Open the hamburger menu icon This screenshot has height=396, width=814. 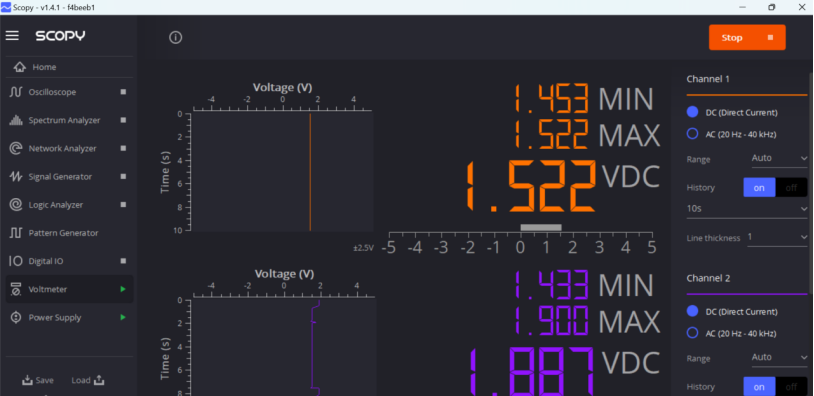[12, 35]
